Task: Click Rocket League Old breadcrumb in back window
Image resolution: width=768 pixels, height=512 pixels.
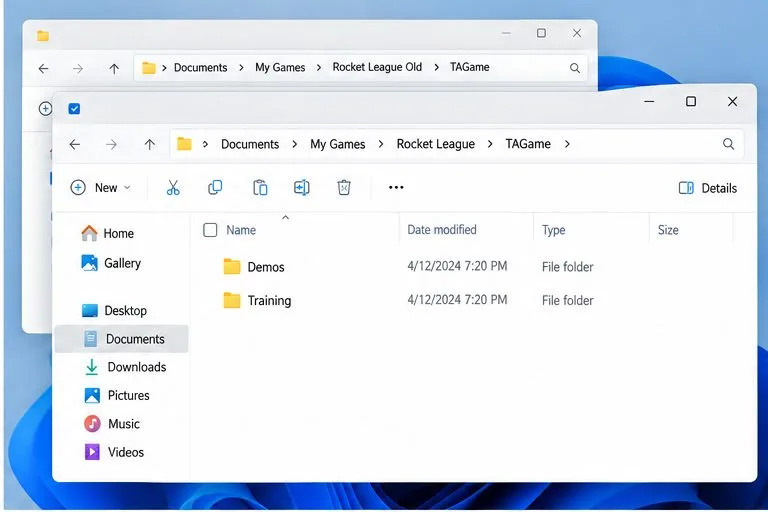Action: coord(377,67)
